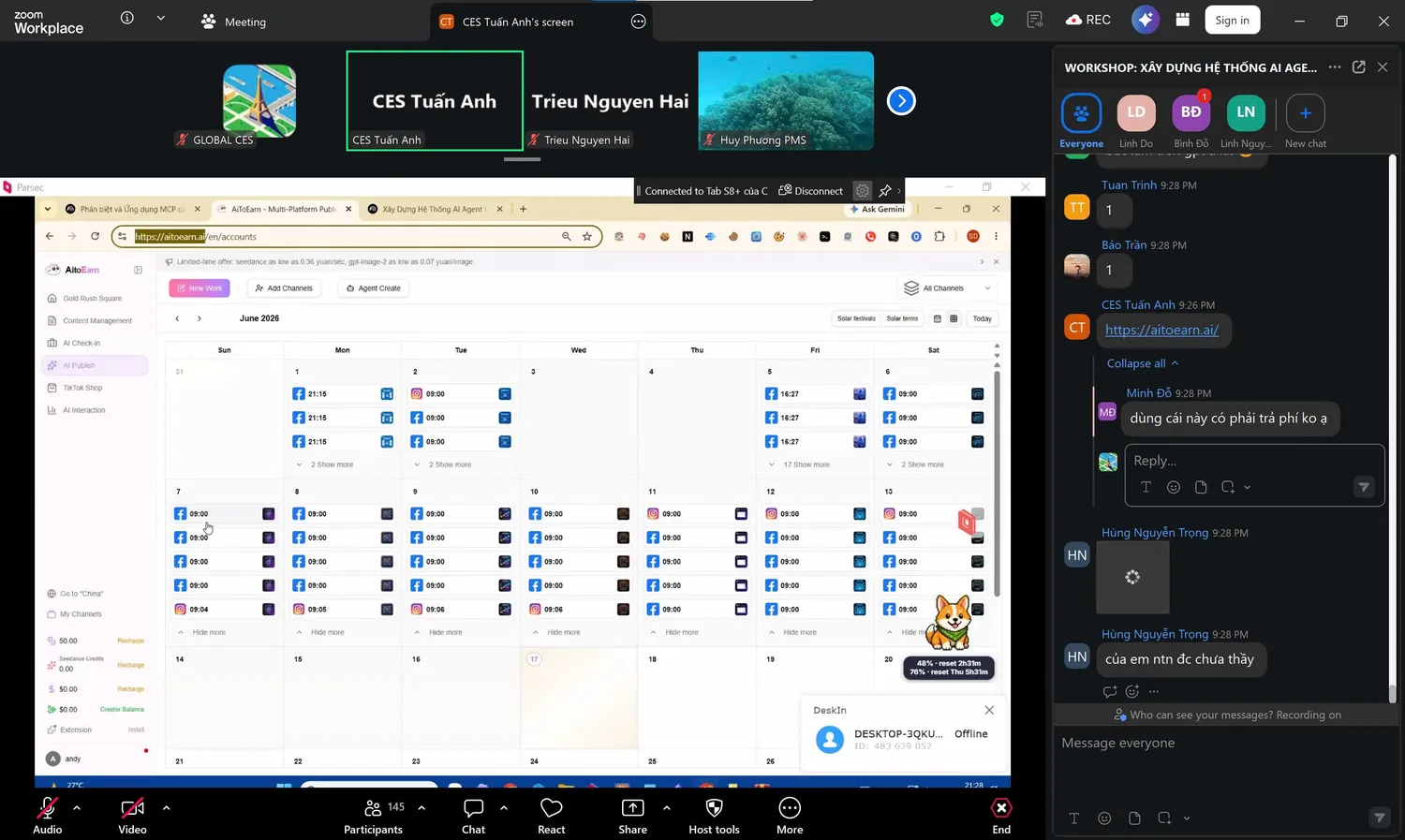Add reaction to Hùng Nguyễn Trọng's message

pos(1132,691)
